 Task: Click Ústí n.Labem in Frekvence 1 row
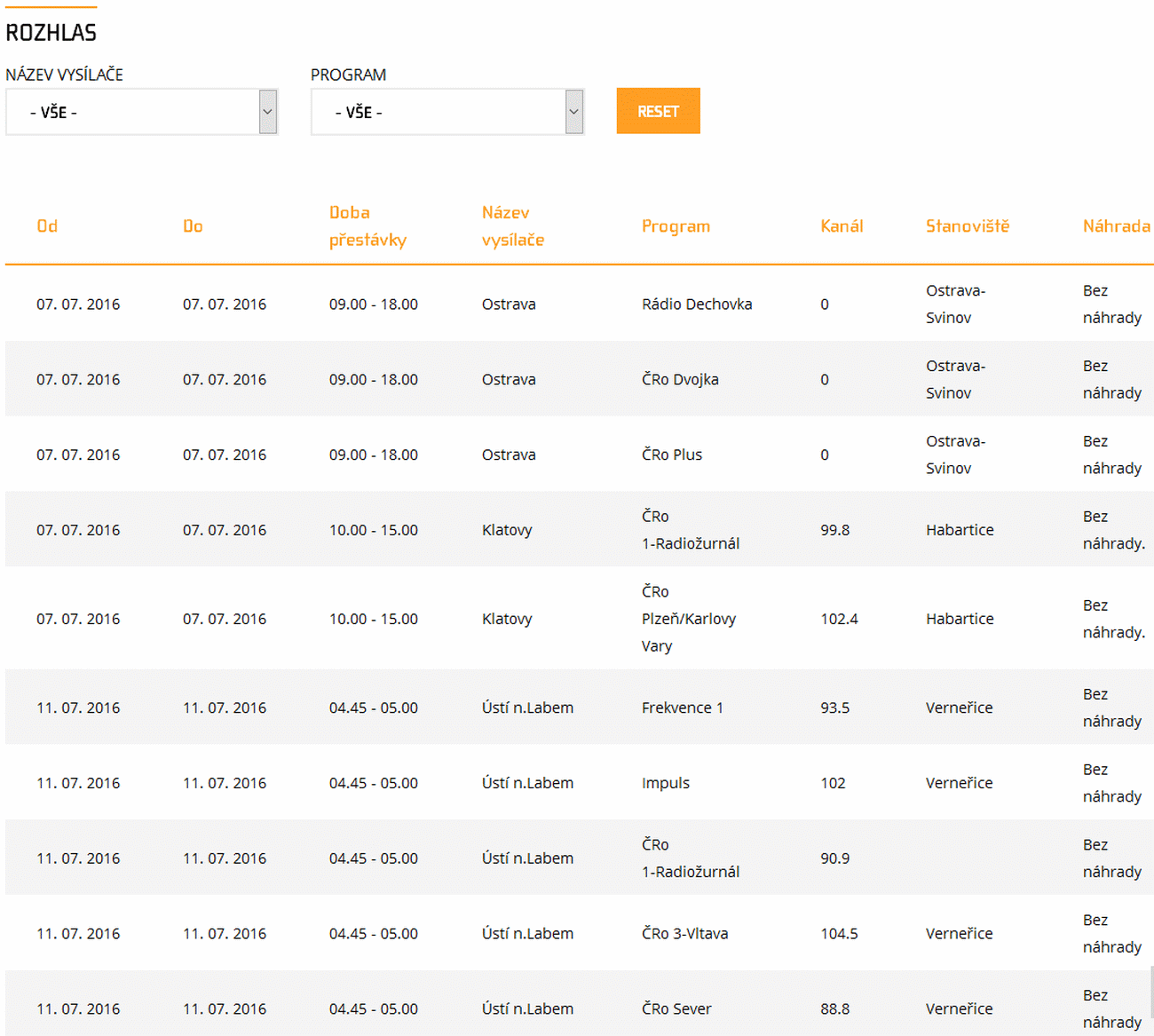click(x=527, y=708)
